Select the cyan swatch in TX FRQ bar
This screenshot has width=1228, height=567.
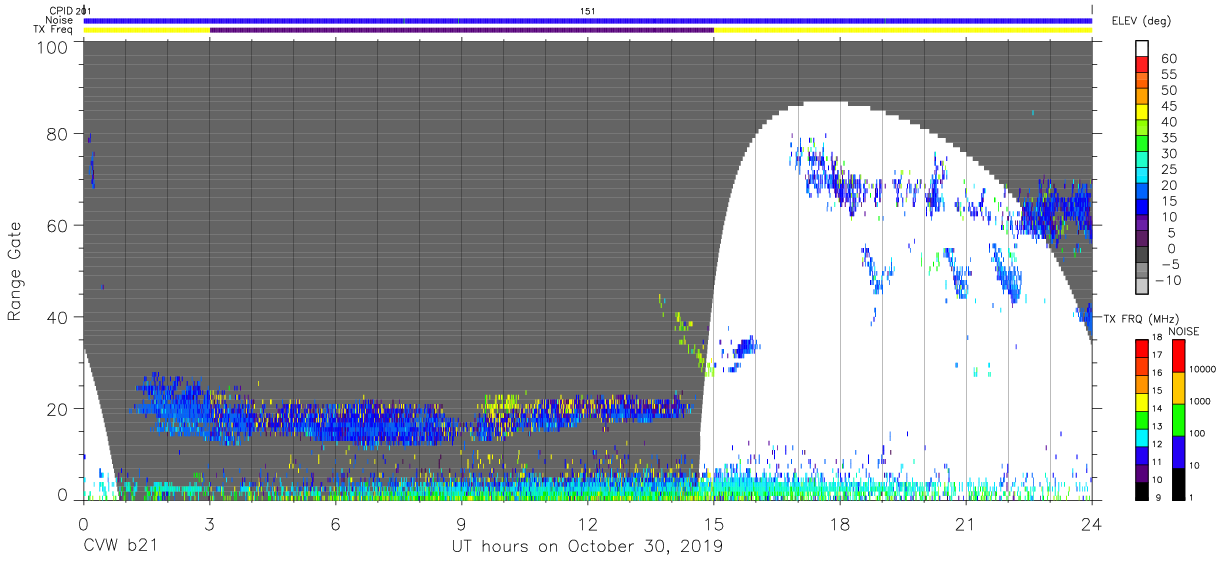1143,438
